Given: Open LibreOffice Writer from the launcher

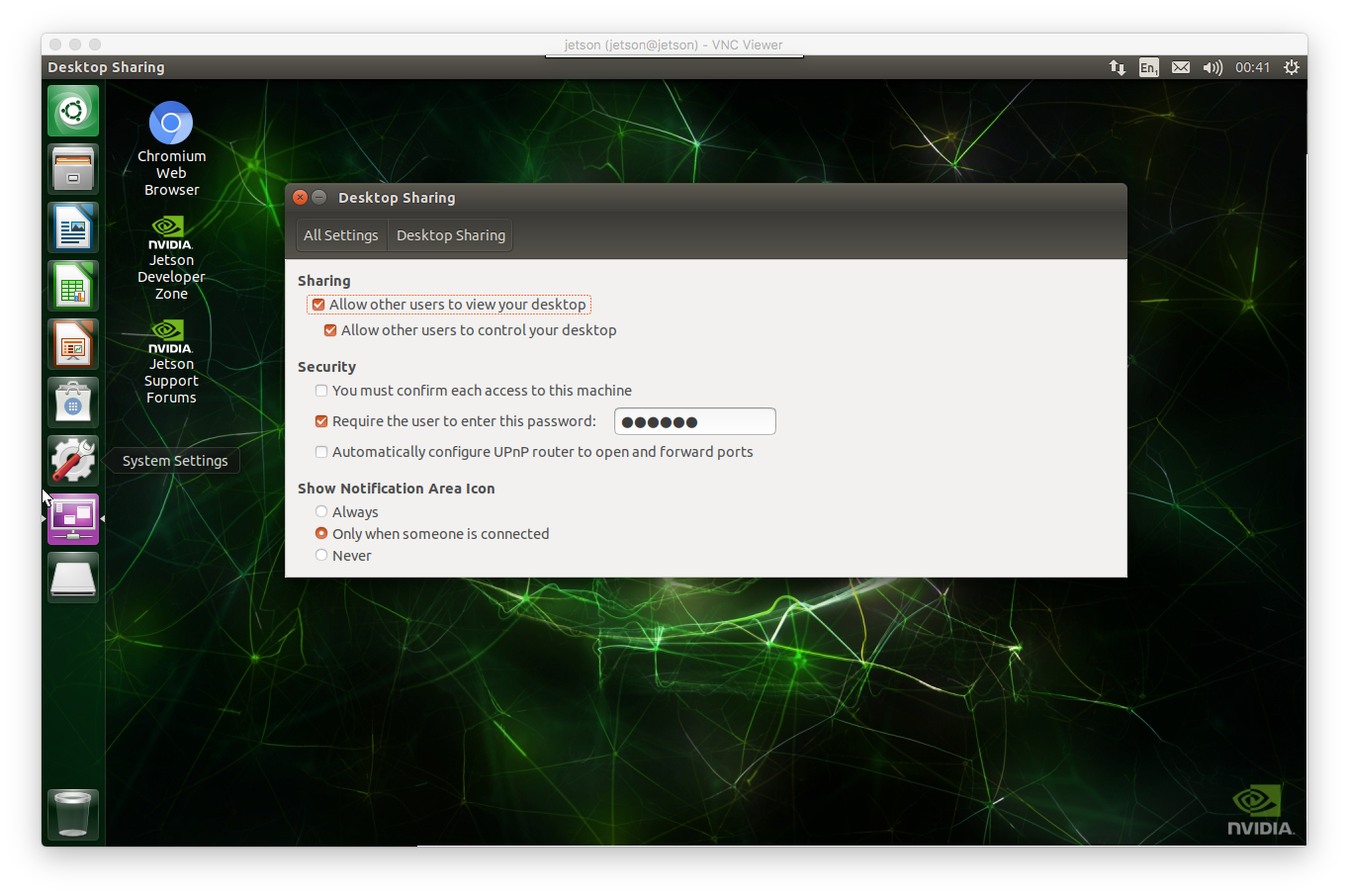Looking at the screenshot, I should (72, 226).
